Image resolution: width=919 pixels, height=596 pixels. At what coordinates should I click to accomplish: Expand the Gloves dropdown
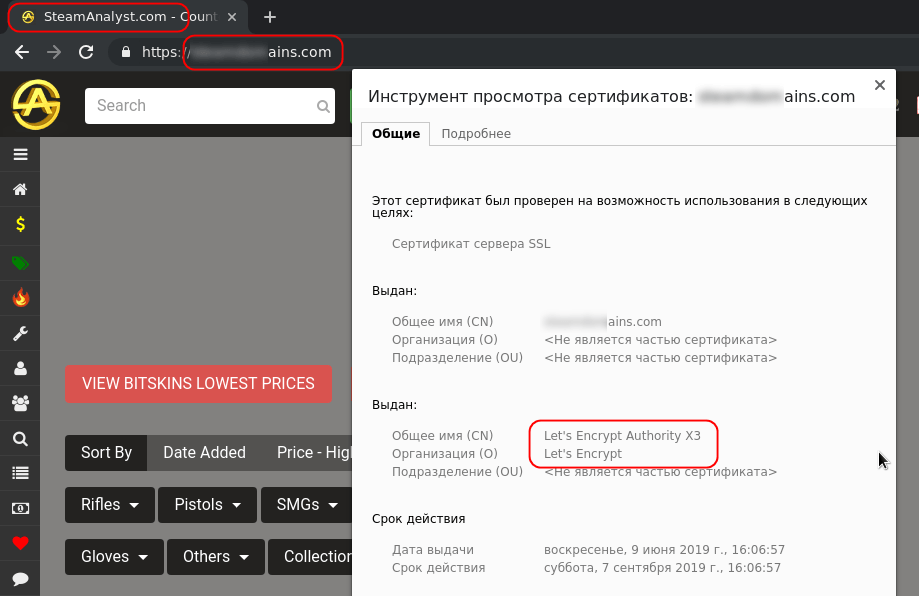coord(114,557)
